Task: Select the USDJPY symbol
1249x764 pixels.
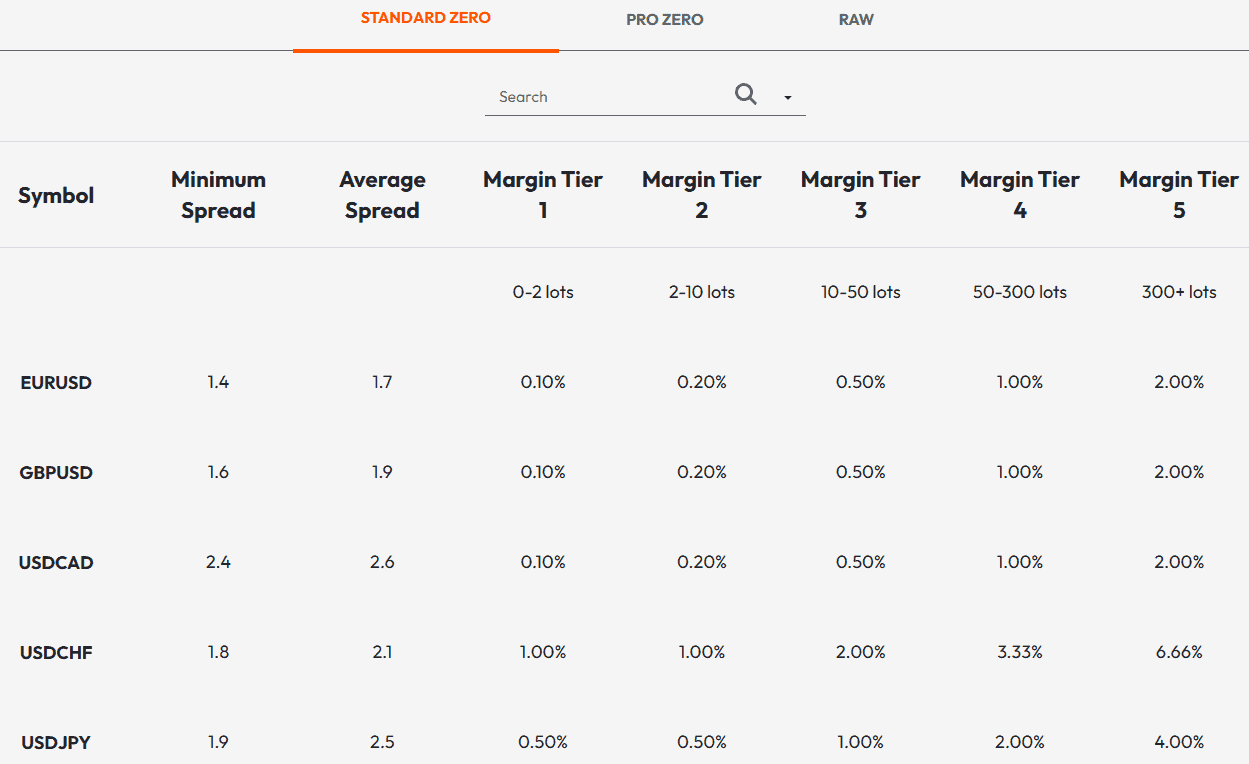Action: pos(54,742)
